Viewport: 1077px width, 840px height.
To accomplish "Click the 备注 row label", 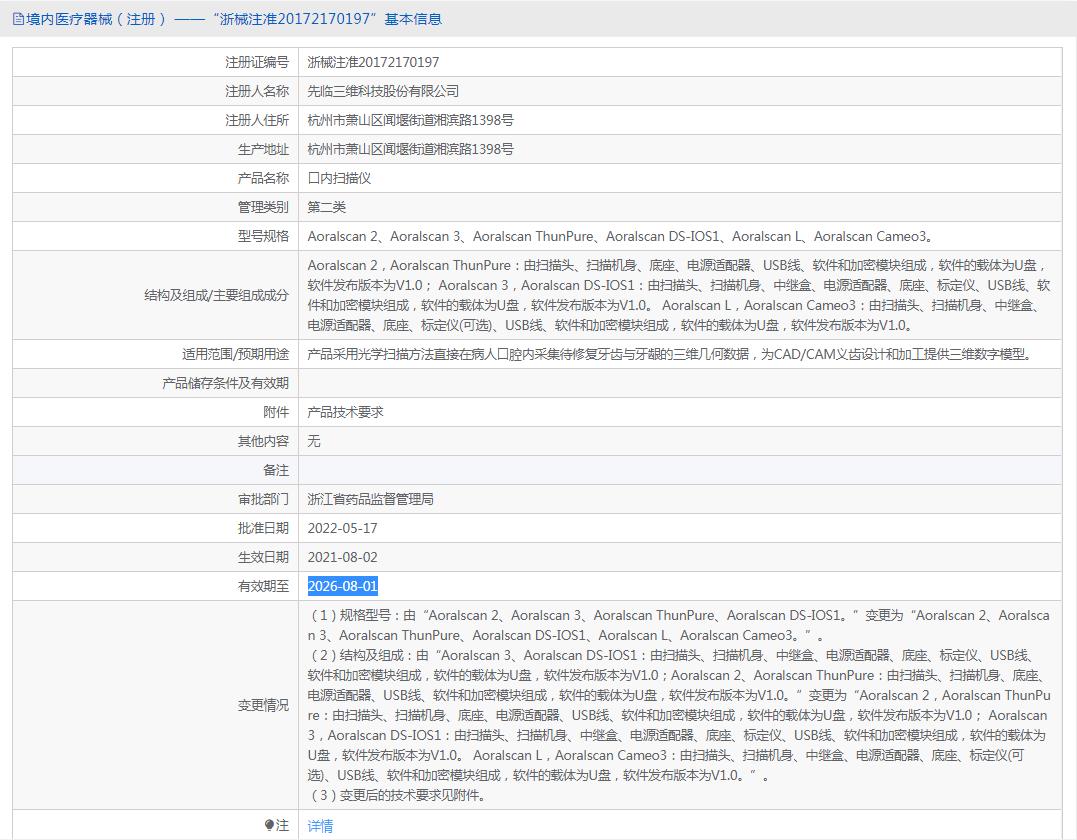I will tap(276, 470).
